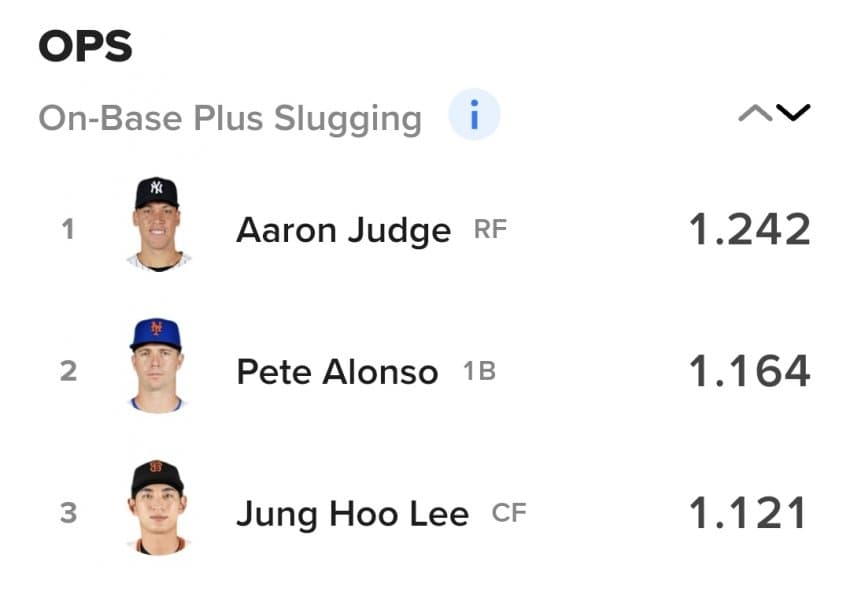850x598 pixels.
Task: Select the Jung Hoo Lee player name
Action: pos(352,515)
